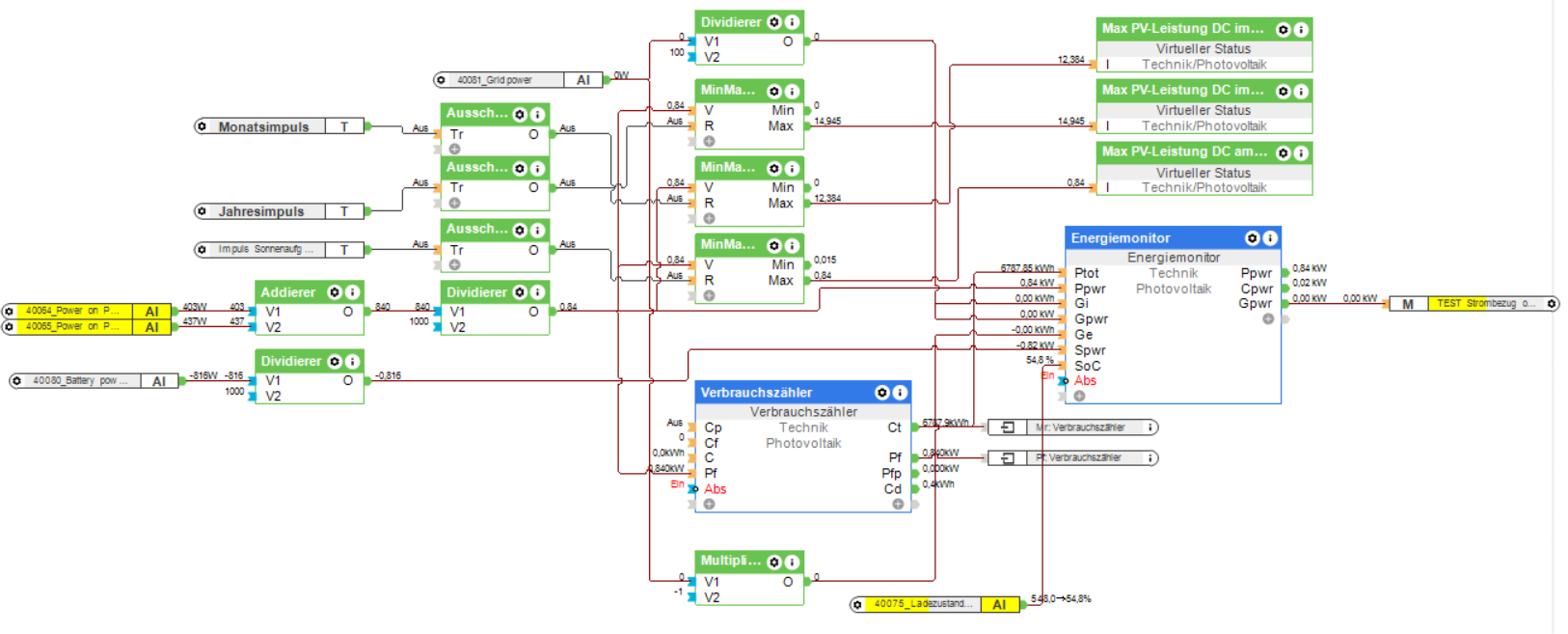Click gear on 40064_Power input

[9, 311]
